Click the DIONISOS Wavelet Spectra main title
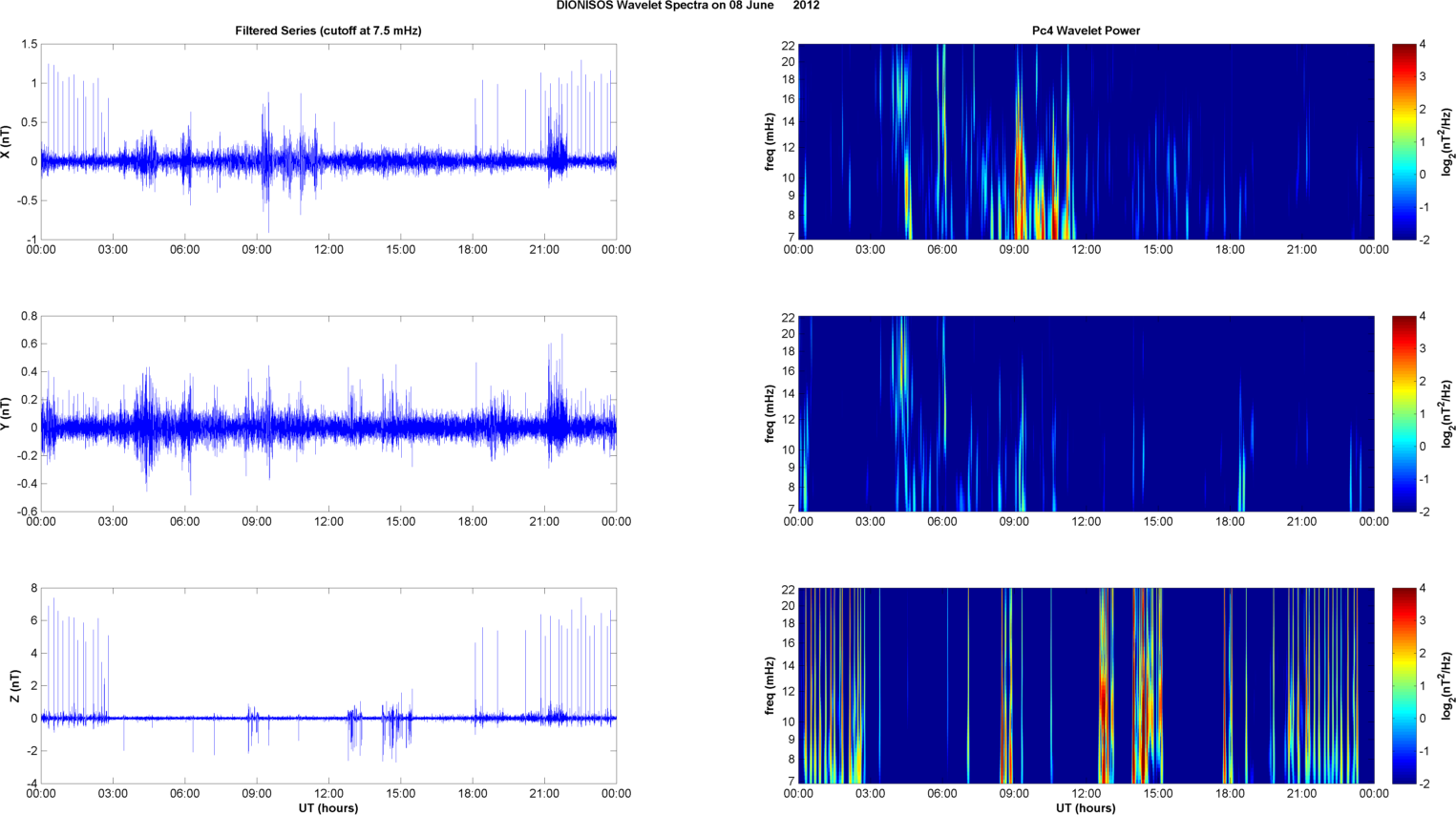The height and width of the screenshot is (815, 1456). point(687,6)
